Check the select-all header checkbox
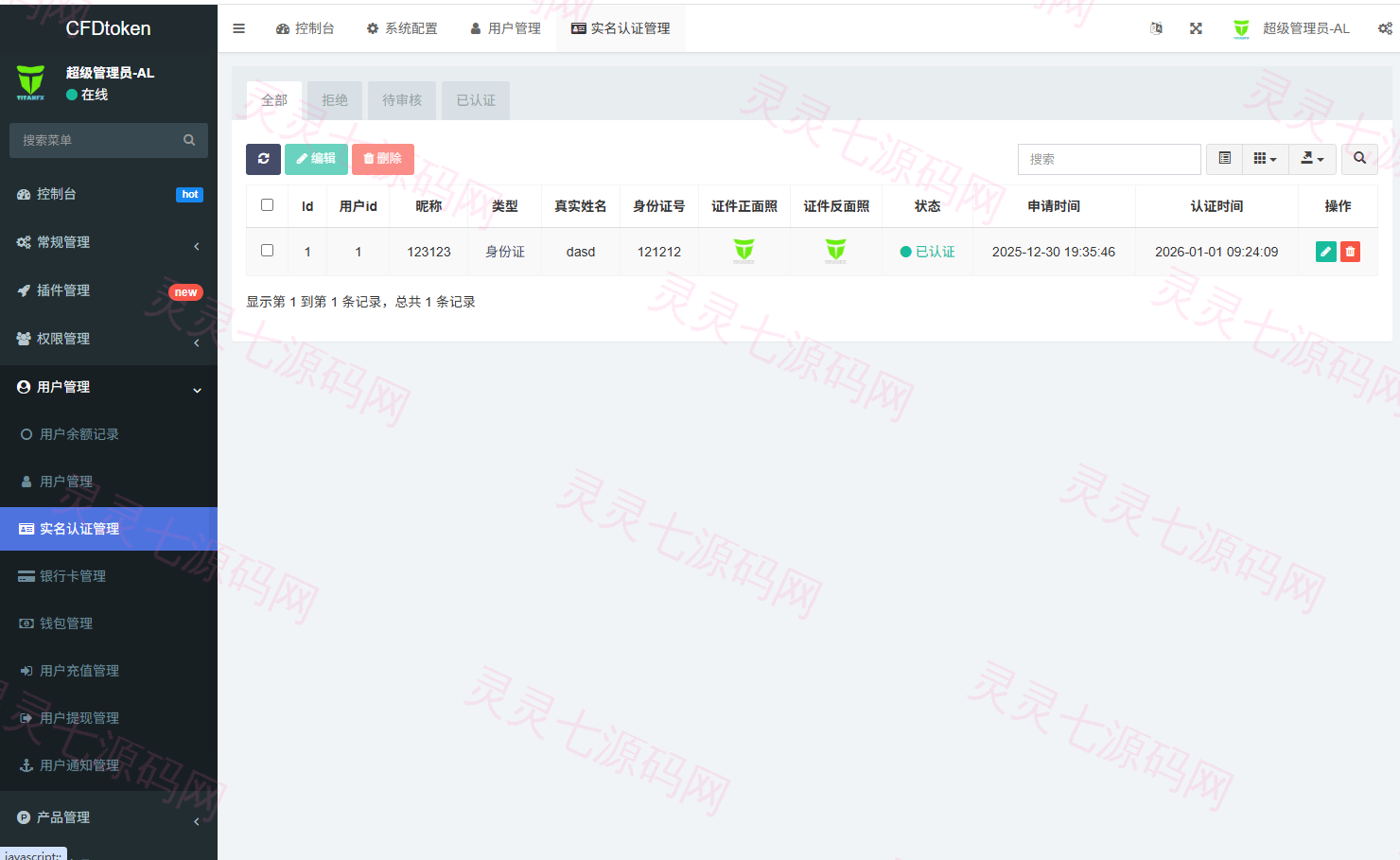The height and width of the screenshot is (860, 1400). pos(267,205)
